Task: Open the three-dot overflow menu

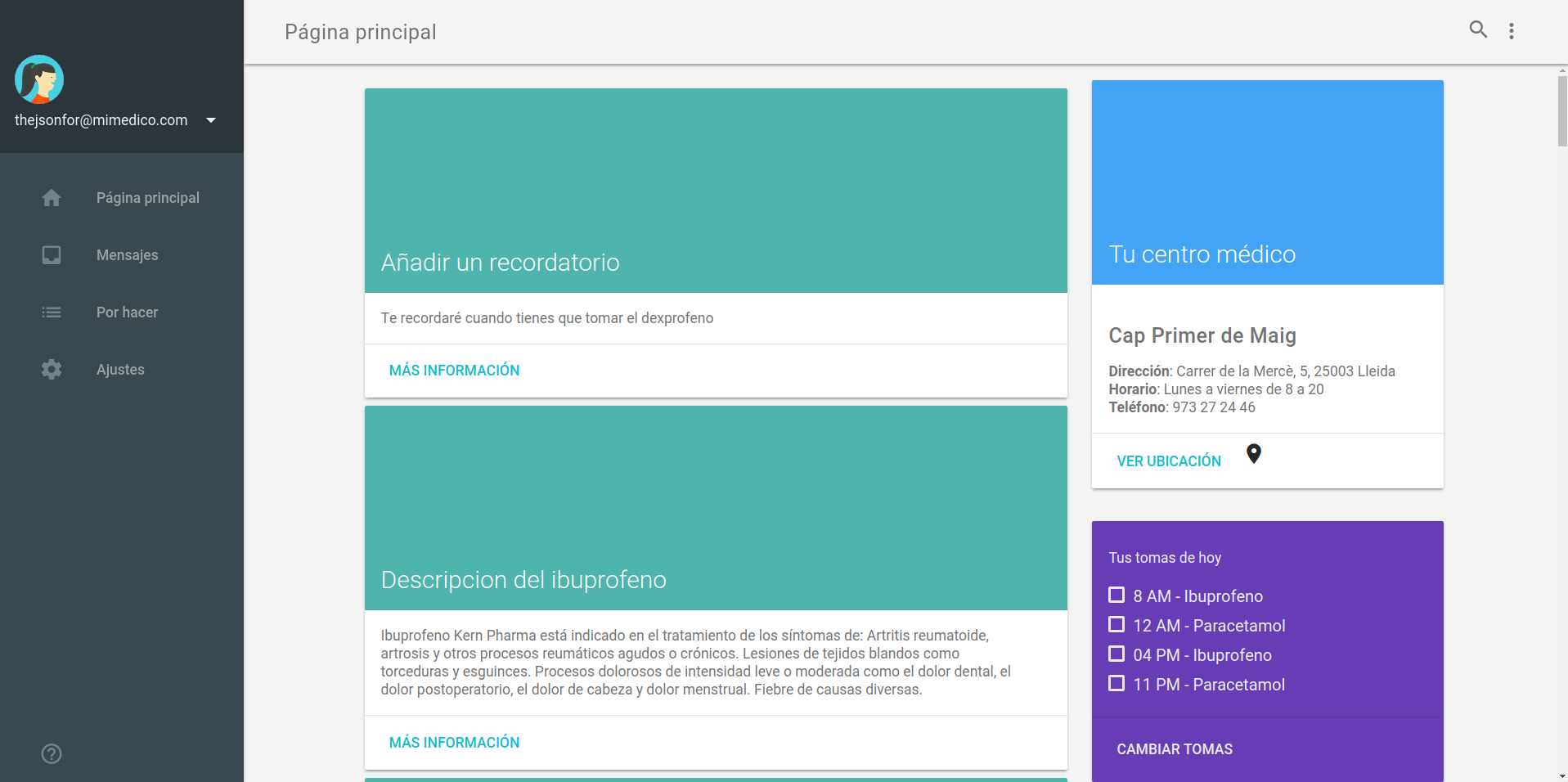Action: tap(1512, 29)
